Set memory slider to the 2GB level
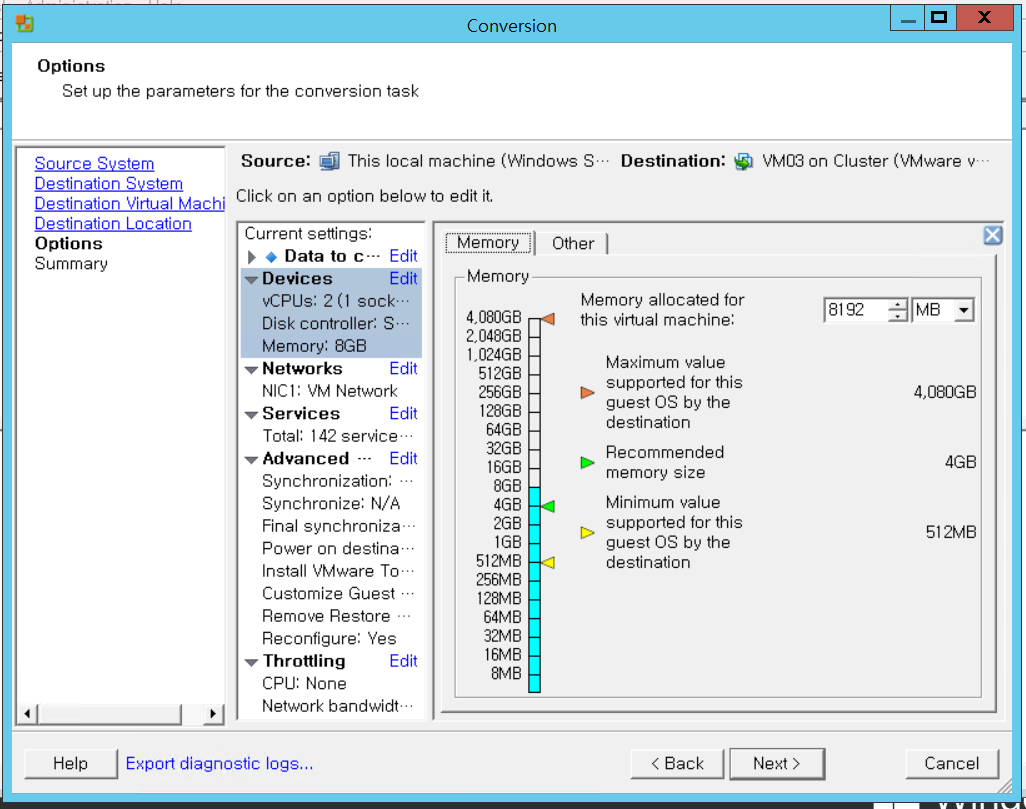Screen dimensions: 1026x809 click(535, 524)
